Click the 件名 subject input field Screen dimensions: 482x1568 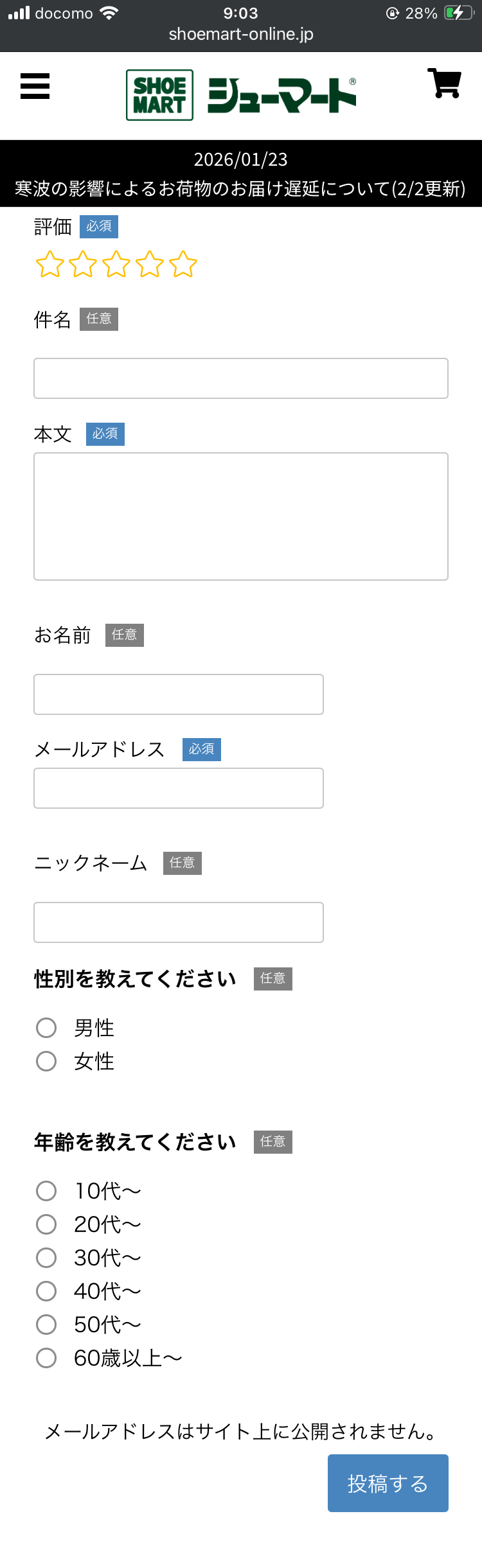pos(241,378)
